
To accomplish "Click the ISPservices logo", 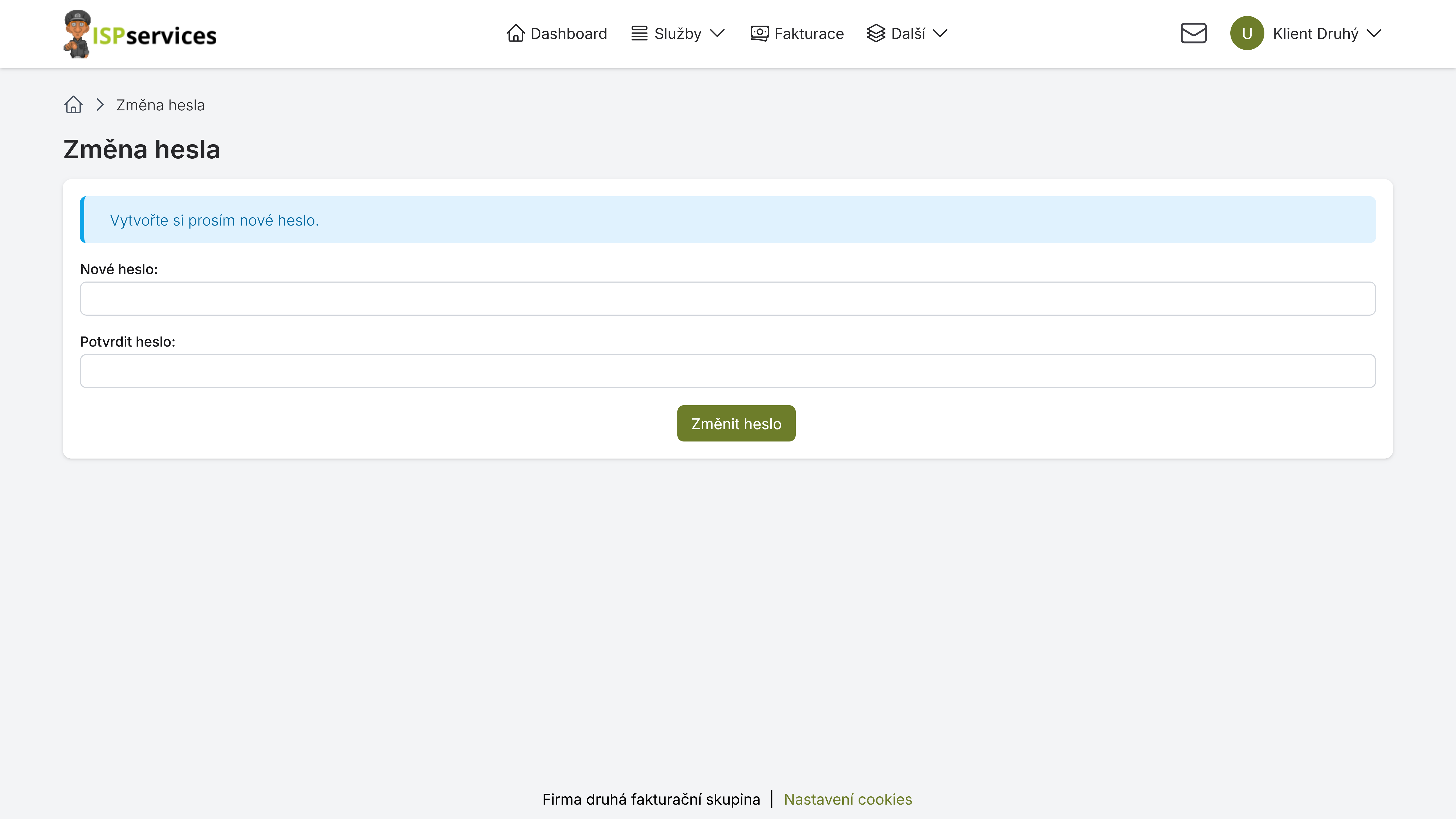I will tap(140, 34).
